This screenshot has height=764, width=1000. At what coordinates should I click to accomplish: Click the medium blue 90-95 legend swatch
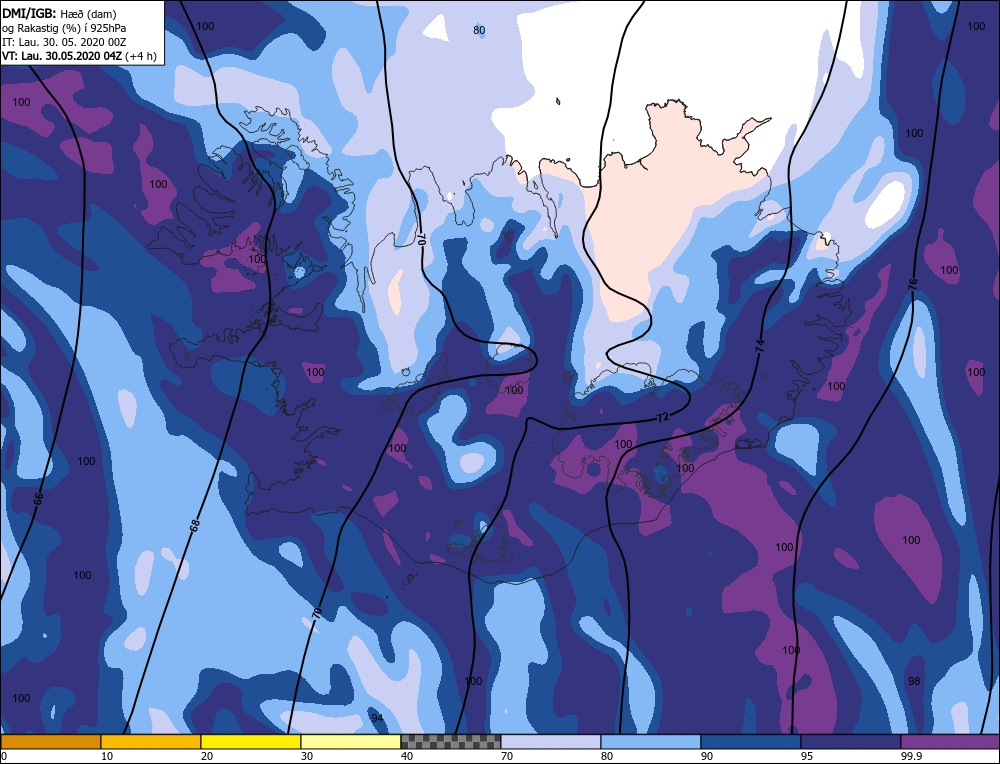click(x=751, y=742)
